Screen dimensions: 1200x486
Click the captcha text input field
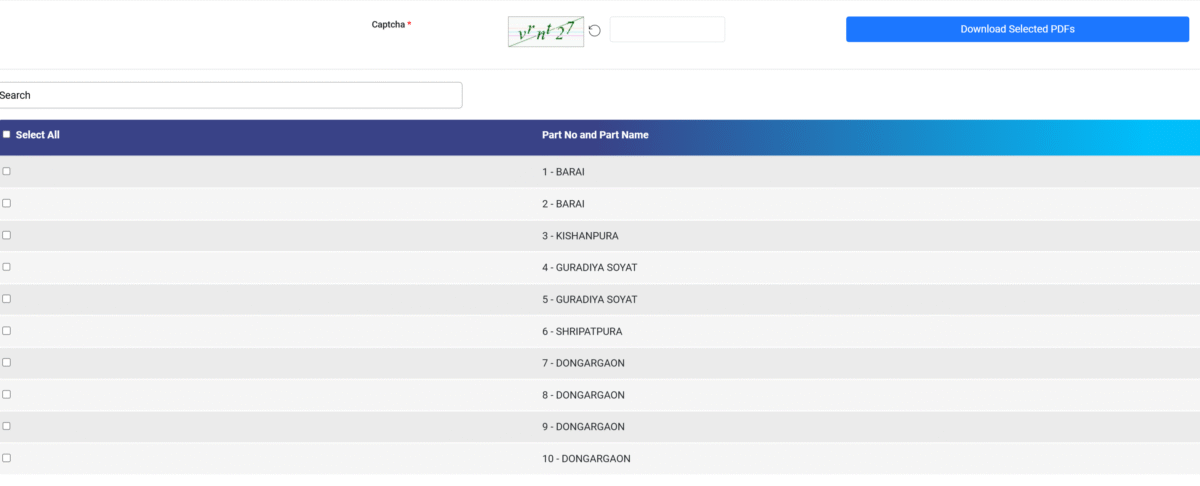[x=667, y=30]
